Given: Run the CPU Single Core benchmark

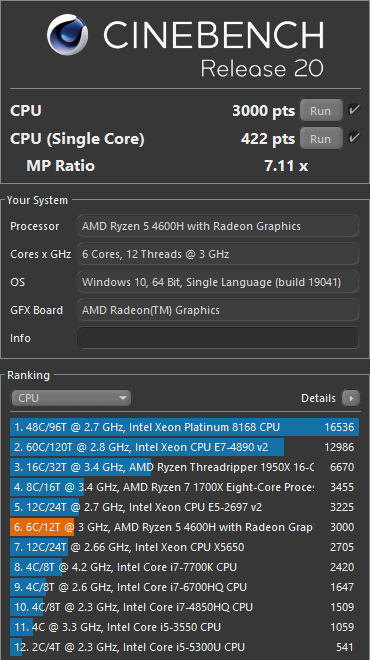Looking at the screenshot, I should pyautogui.click(x=321, y=138).
